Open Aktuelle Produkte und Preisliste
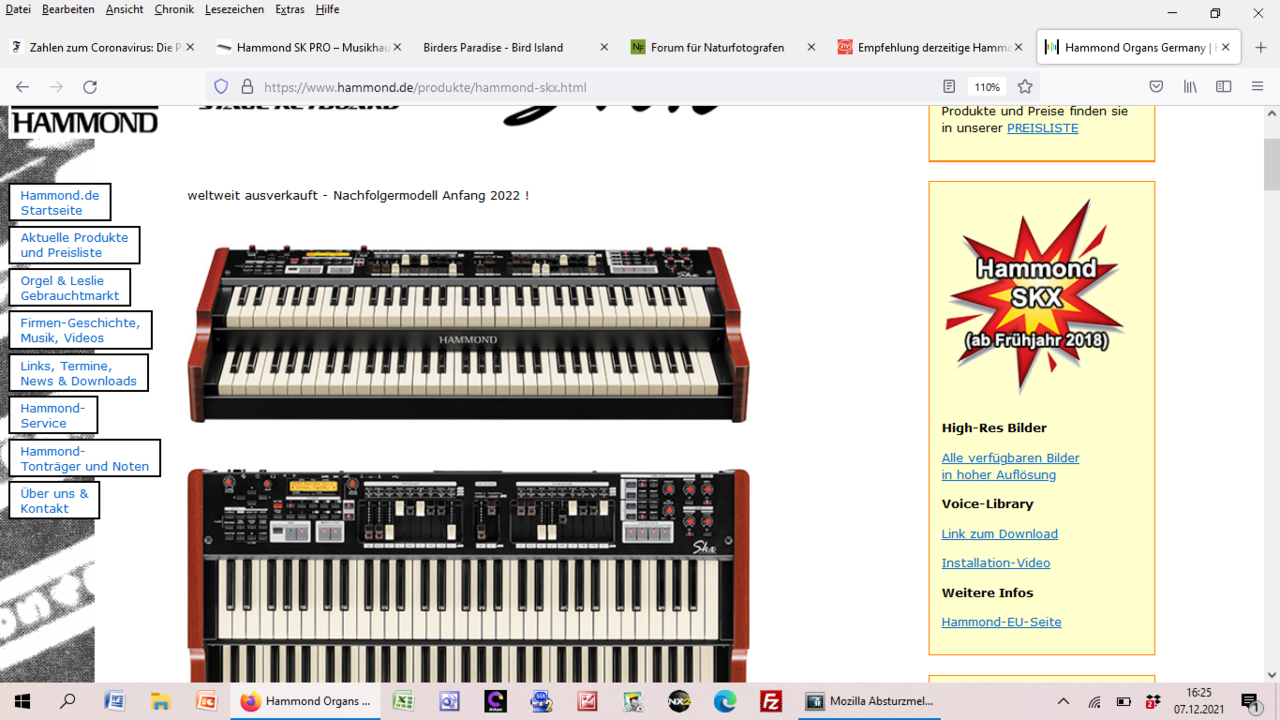The image size is (1280, 720). point(74,245)
